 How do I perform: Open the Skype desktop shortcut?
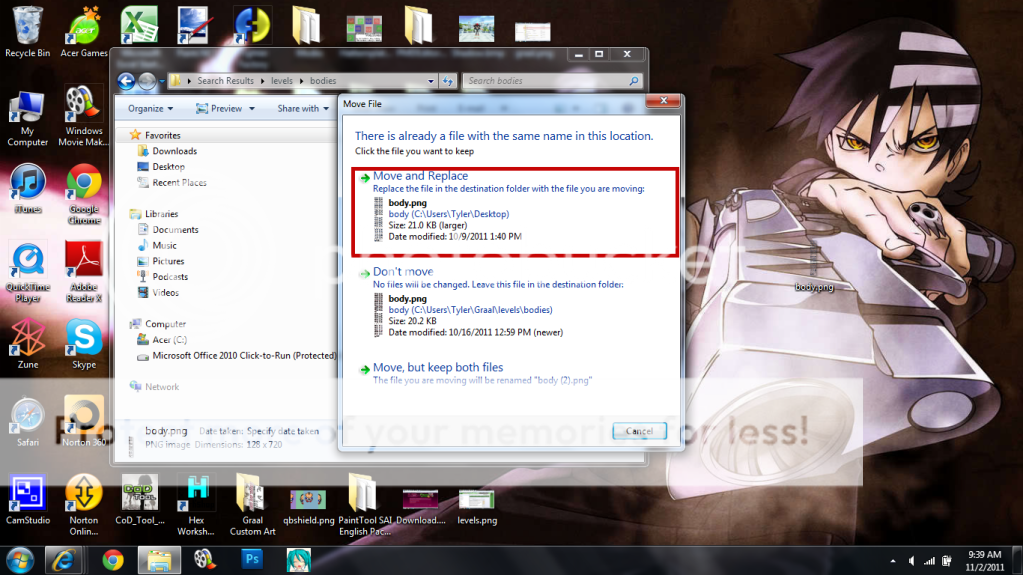tap(84, 341)
